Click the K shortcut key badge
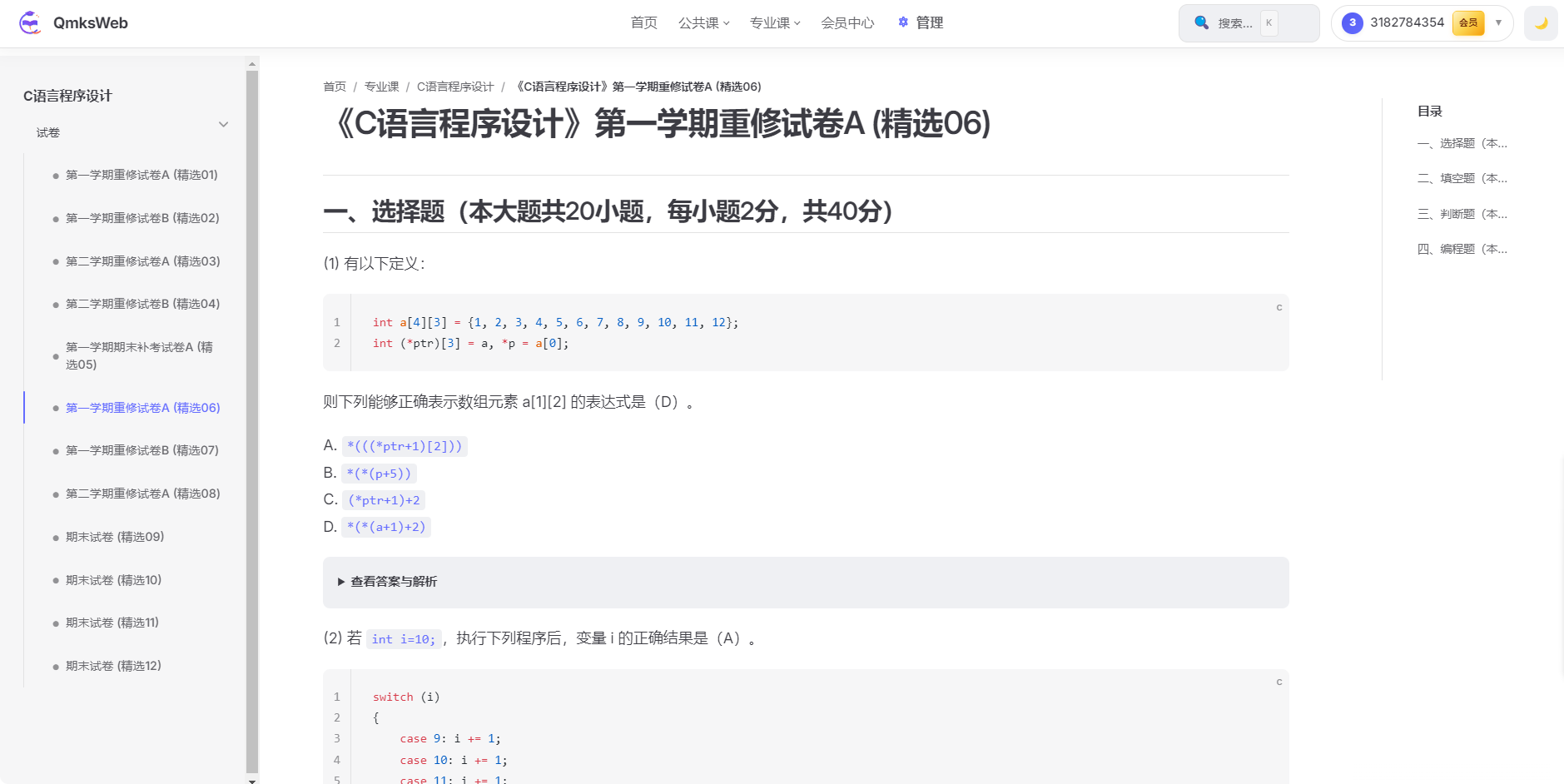The width and height of the screenshot is (1564, 784). [x=1269, y=22]
